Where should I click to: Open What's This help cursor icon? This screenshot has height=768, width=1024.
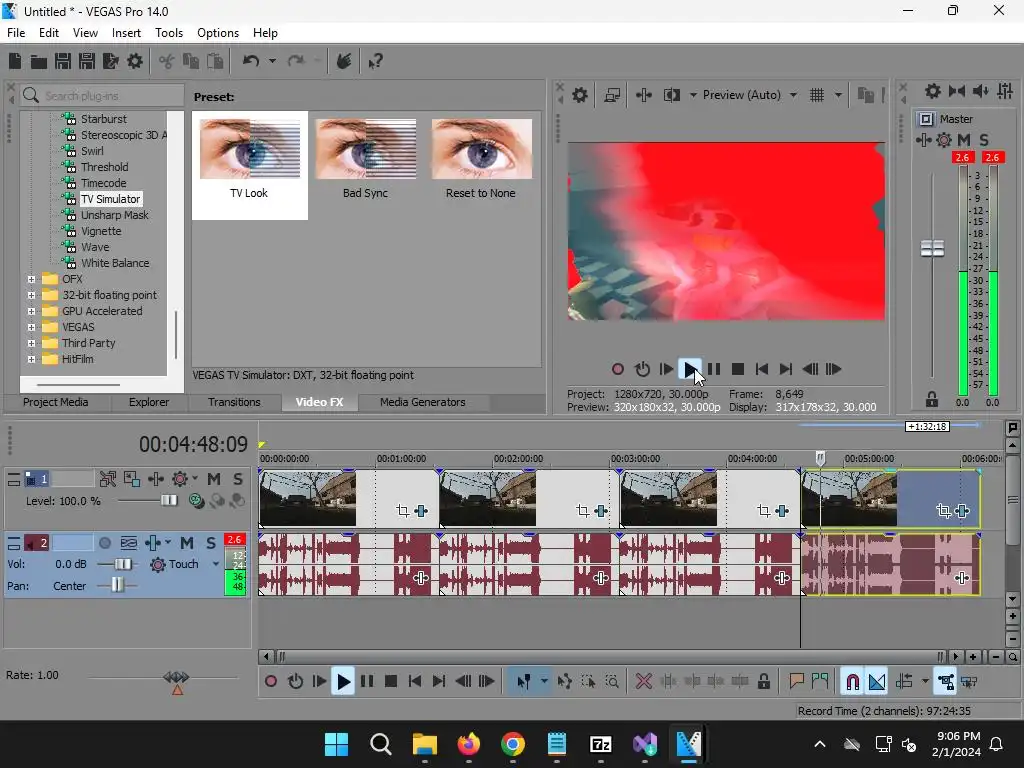(x=376, y=61)
